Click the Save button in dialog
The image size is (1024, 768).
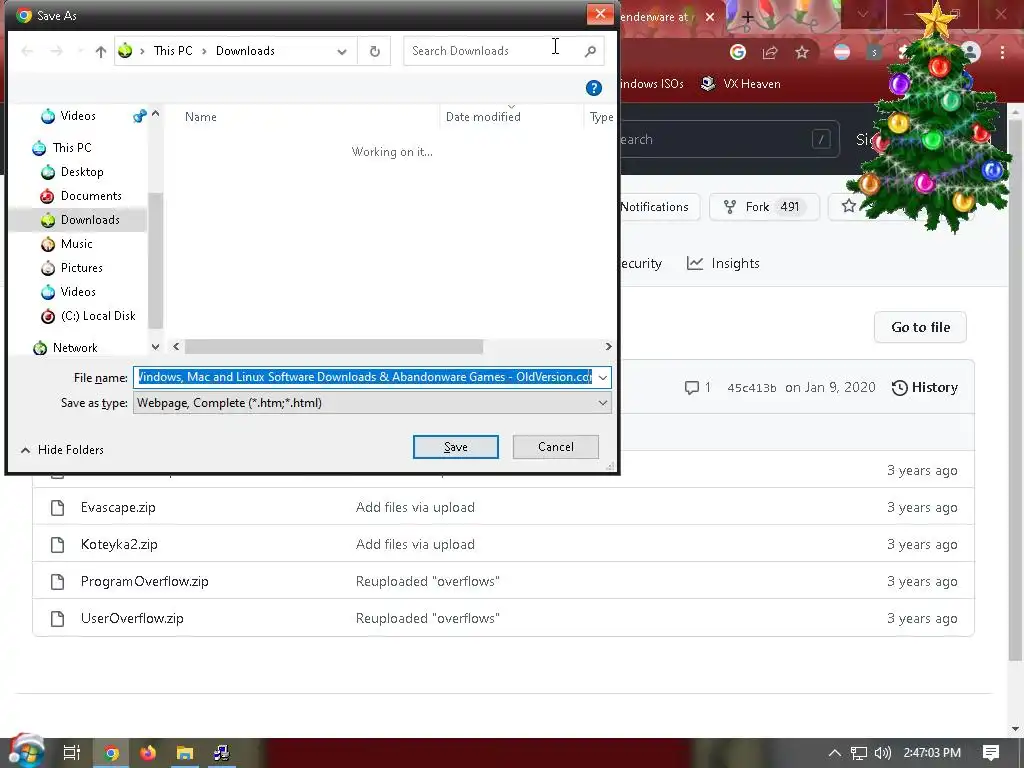point(455,447)
